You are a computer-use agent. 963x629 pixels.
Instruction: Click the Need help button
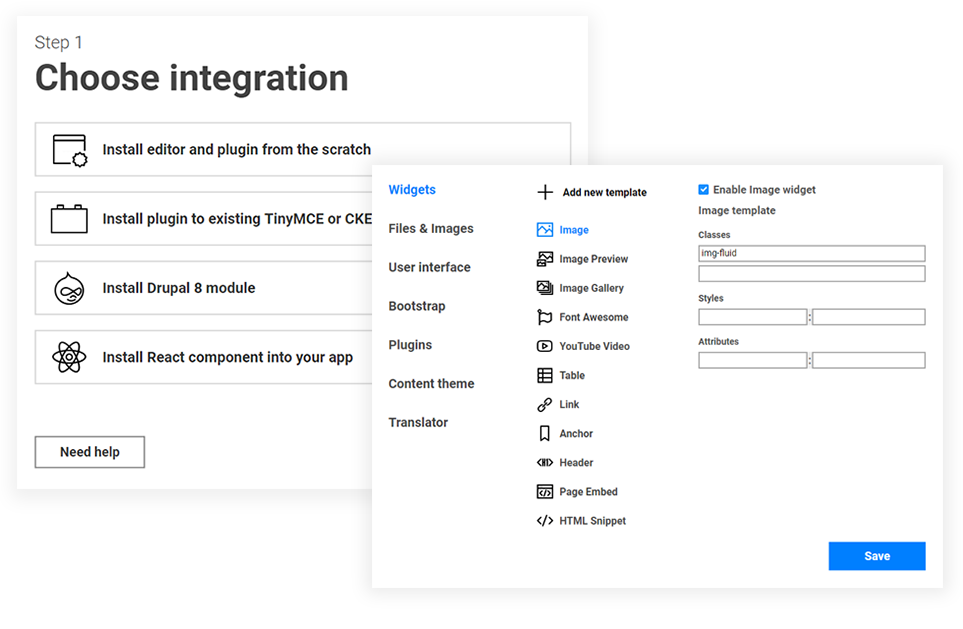[90, 452]
